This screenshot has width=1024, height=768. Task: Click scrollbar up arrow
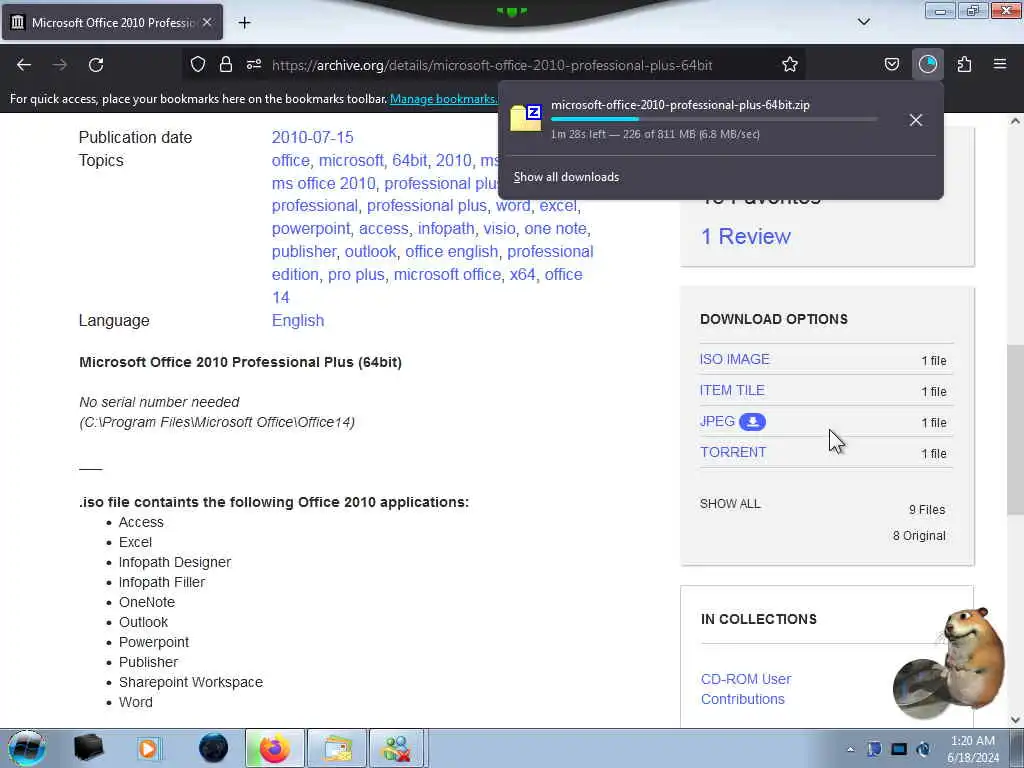(x=1015, y=121)
